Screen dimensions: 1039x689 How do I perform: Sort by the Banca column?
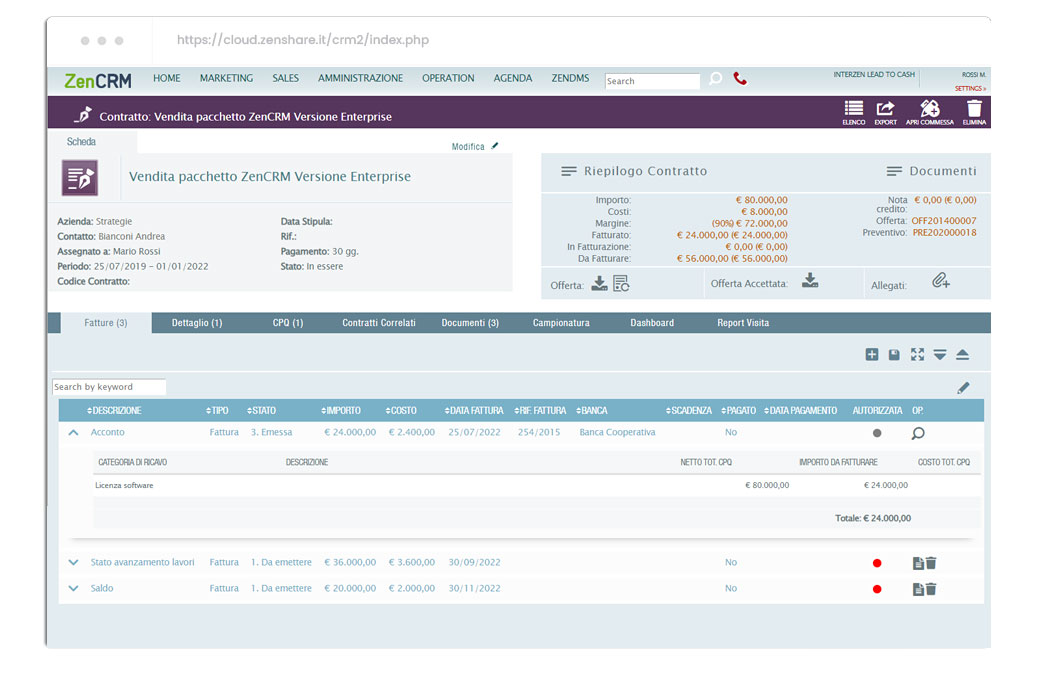(x=592, y=411)
